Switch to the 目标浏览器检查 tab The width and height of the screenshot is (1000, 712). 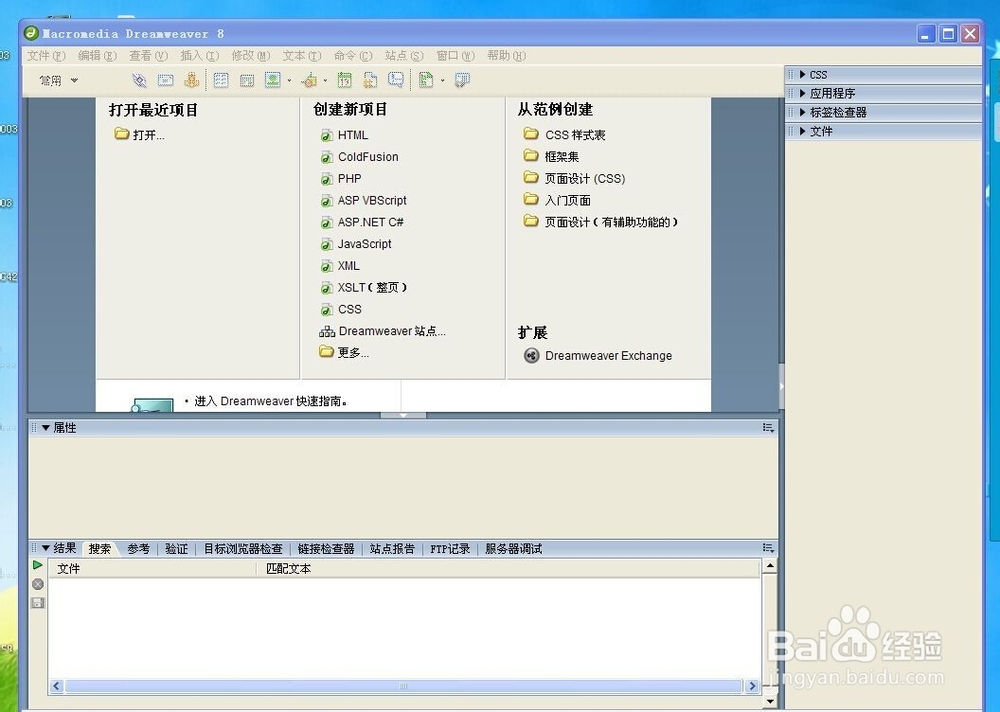243,549
